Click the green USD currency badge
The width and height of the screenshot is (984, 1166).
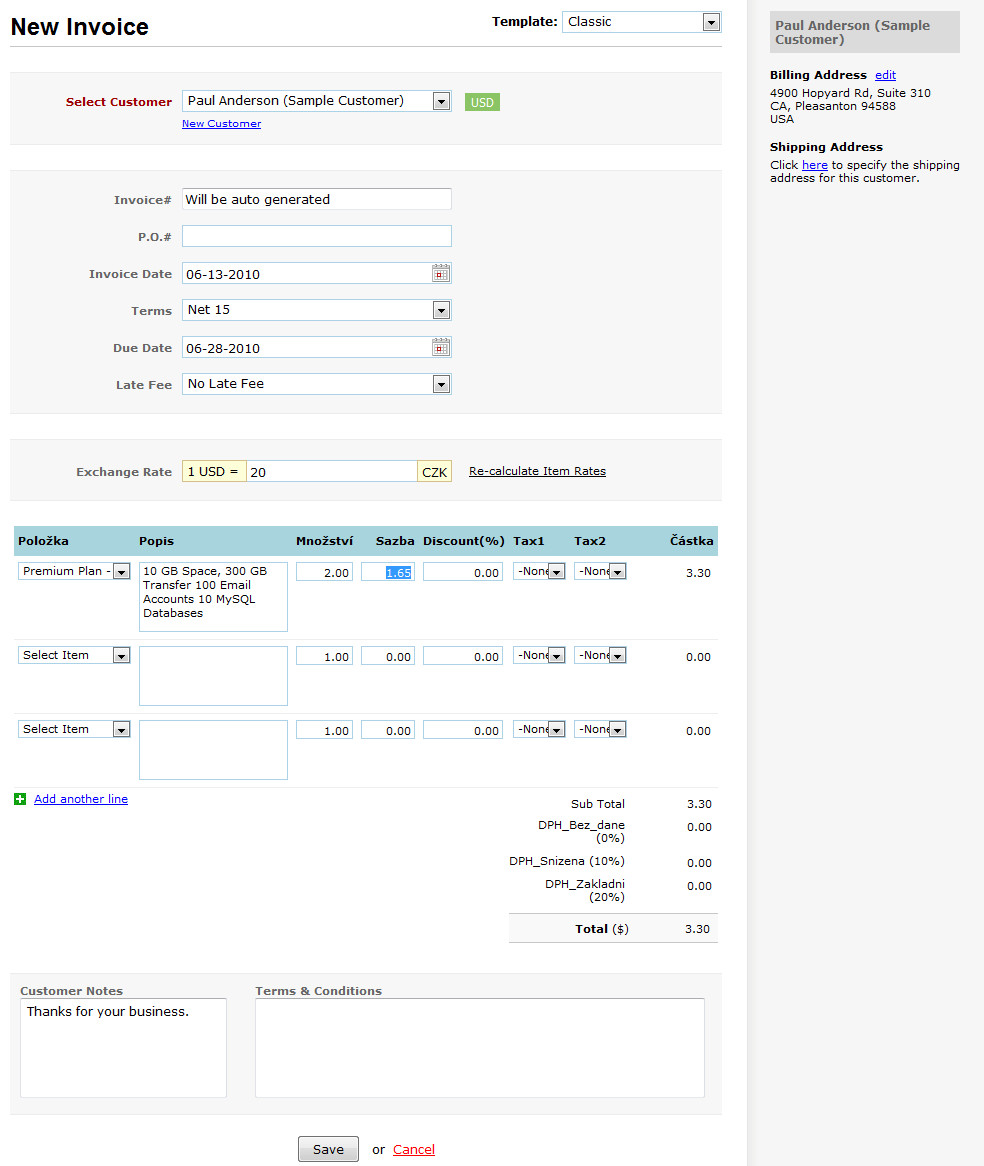pyautogui.click(x=482, y=102)
